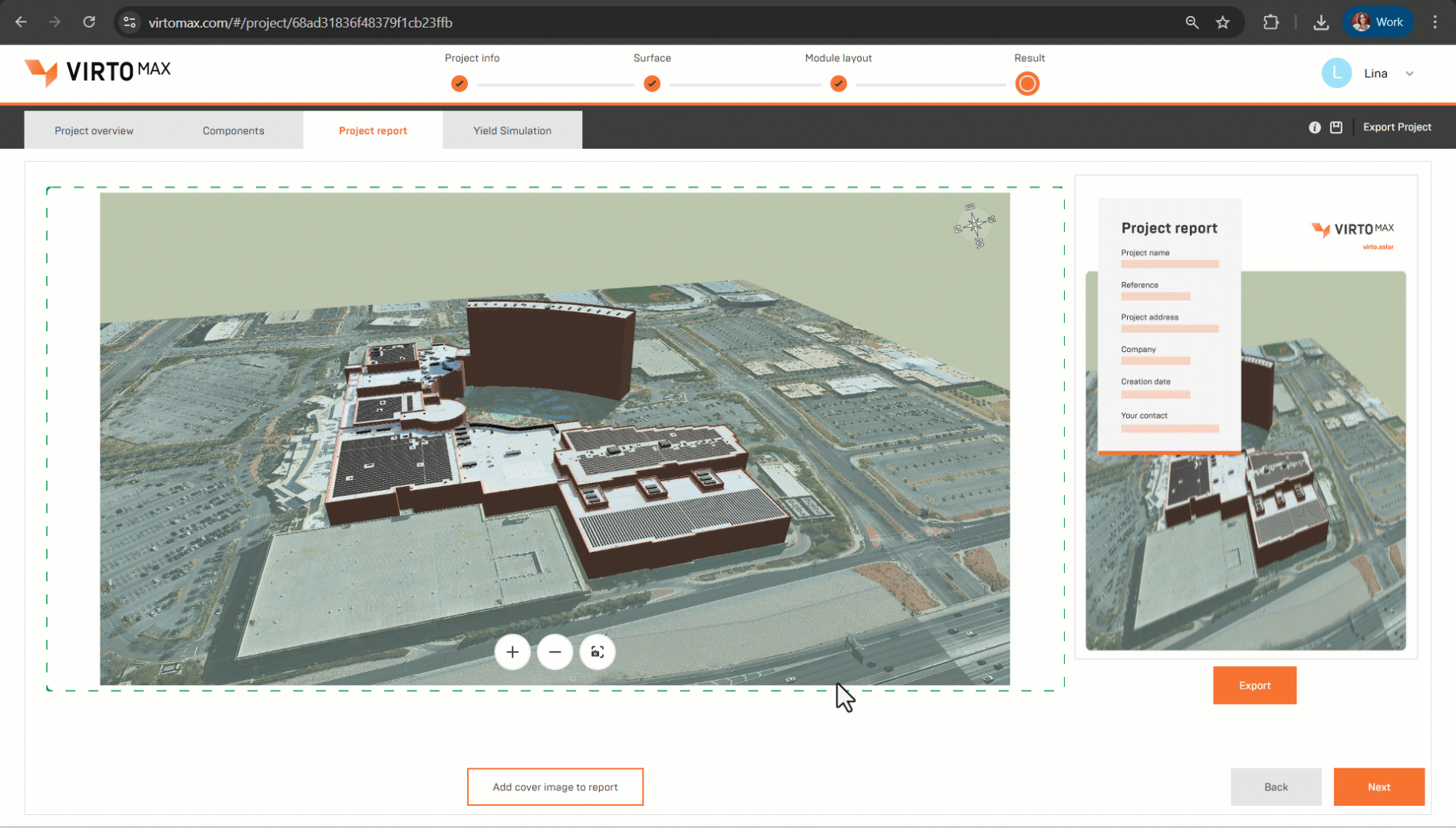This screenshot has height=828, width=1456.
Task: Click the compass orientation icon
Action: tap(974, 225)
